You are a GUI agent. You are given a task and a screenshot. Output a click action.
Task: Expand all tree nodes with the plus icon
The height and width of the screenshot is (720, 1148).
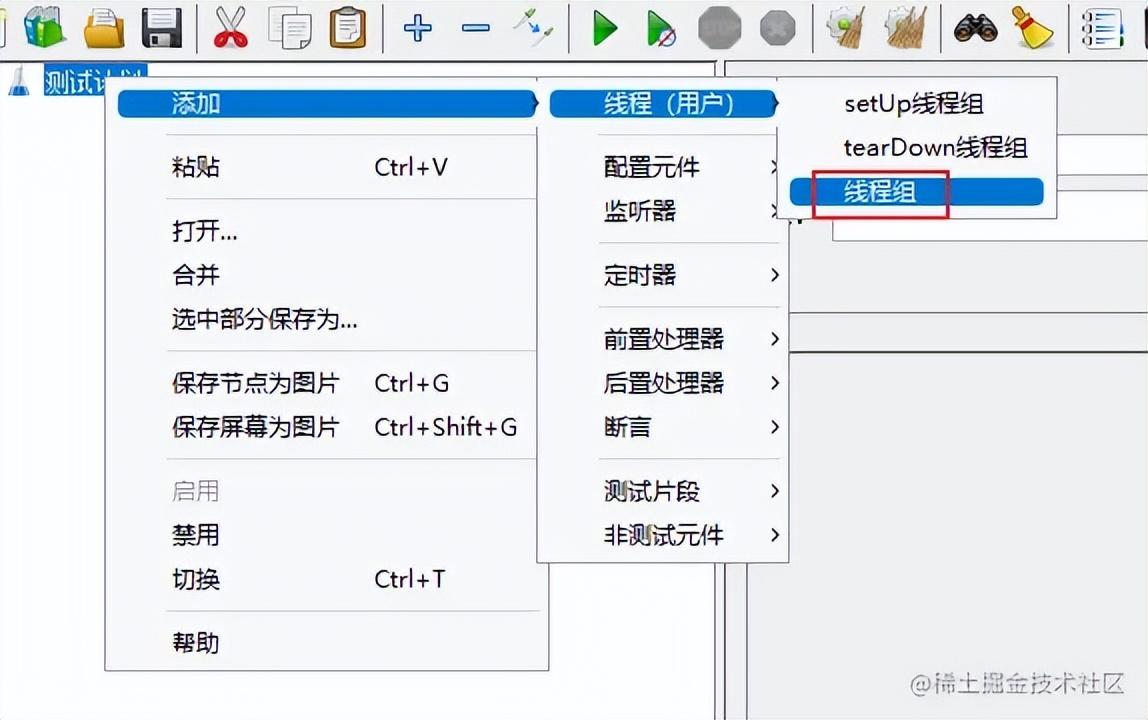418,28
